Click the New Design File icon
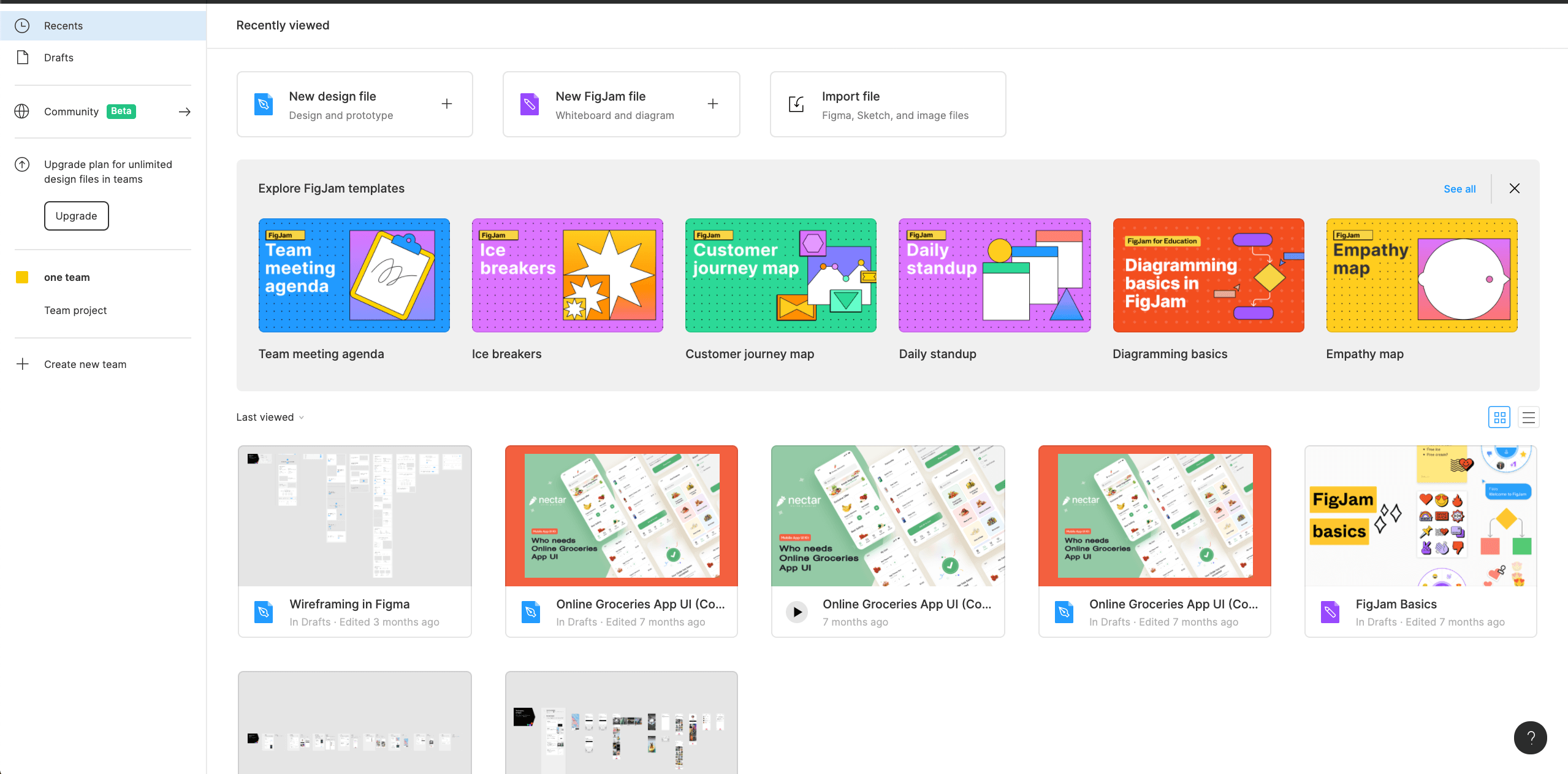Viewport: 1568px width, 774px height. (263, 103)
